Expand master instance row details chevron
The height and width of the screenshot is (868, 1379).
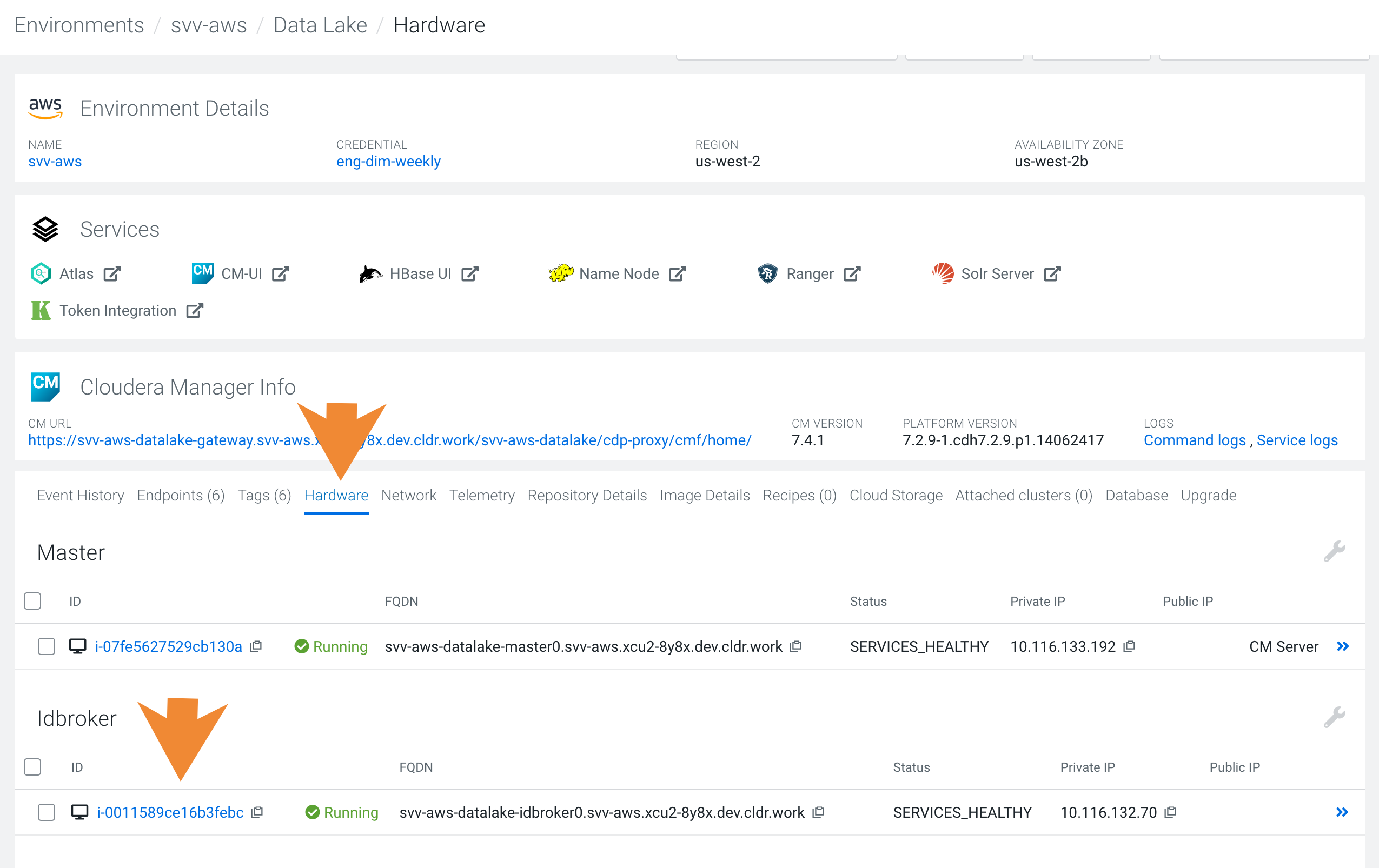pyautogui.click(x=1342, y=646)
